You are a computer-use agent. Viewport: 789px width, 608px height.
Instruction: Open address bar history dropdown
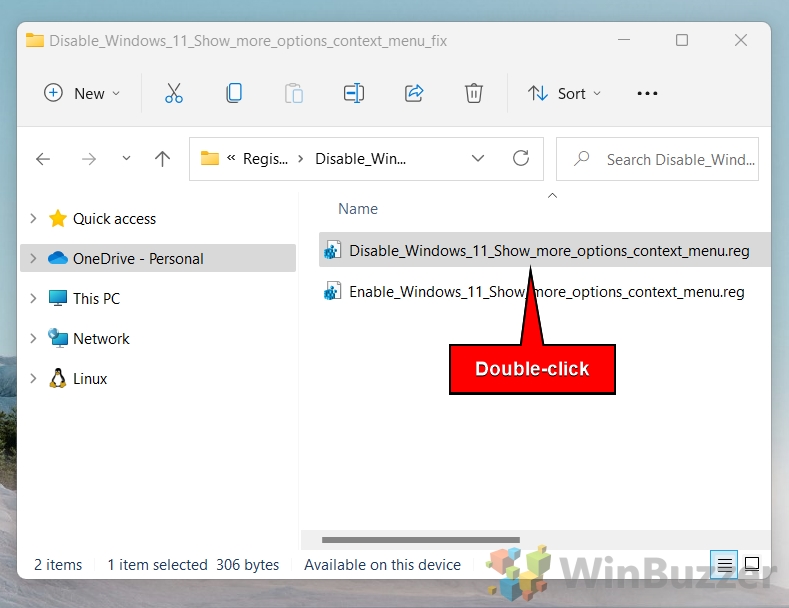pos(478,159)
